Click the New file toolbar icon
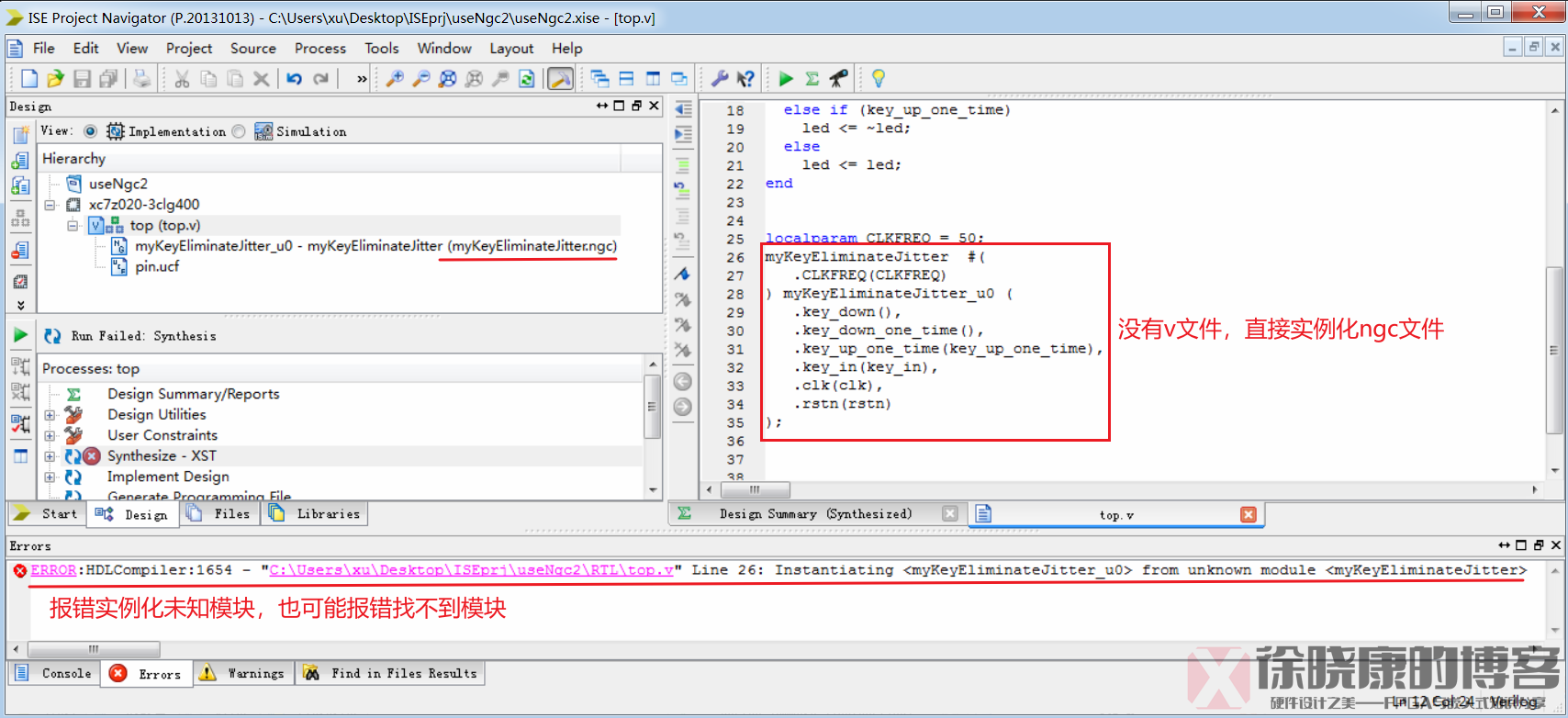1568x718 pixels. tap(29, 79)
